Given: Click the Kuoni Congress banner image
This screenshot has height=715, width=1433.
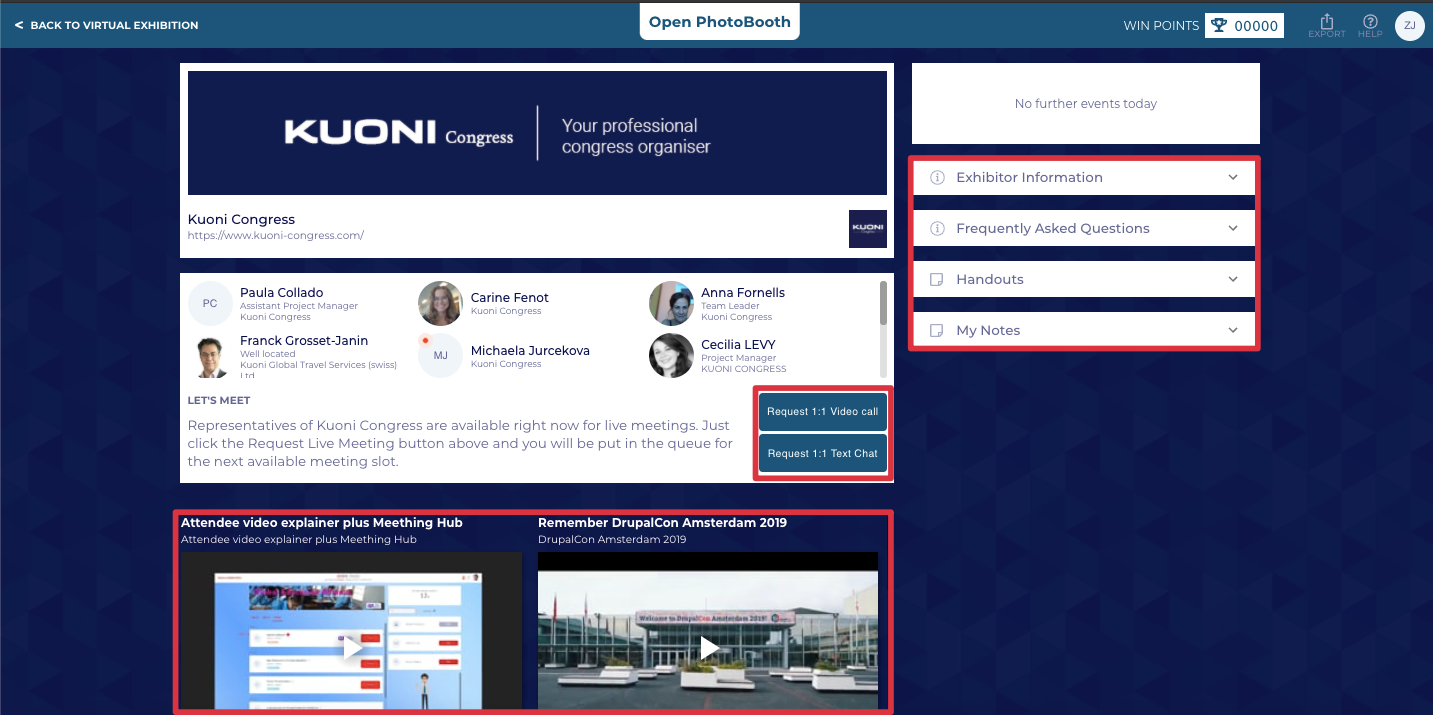Looking at the screenshot, I should click(537, 133).
